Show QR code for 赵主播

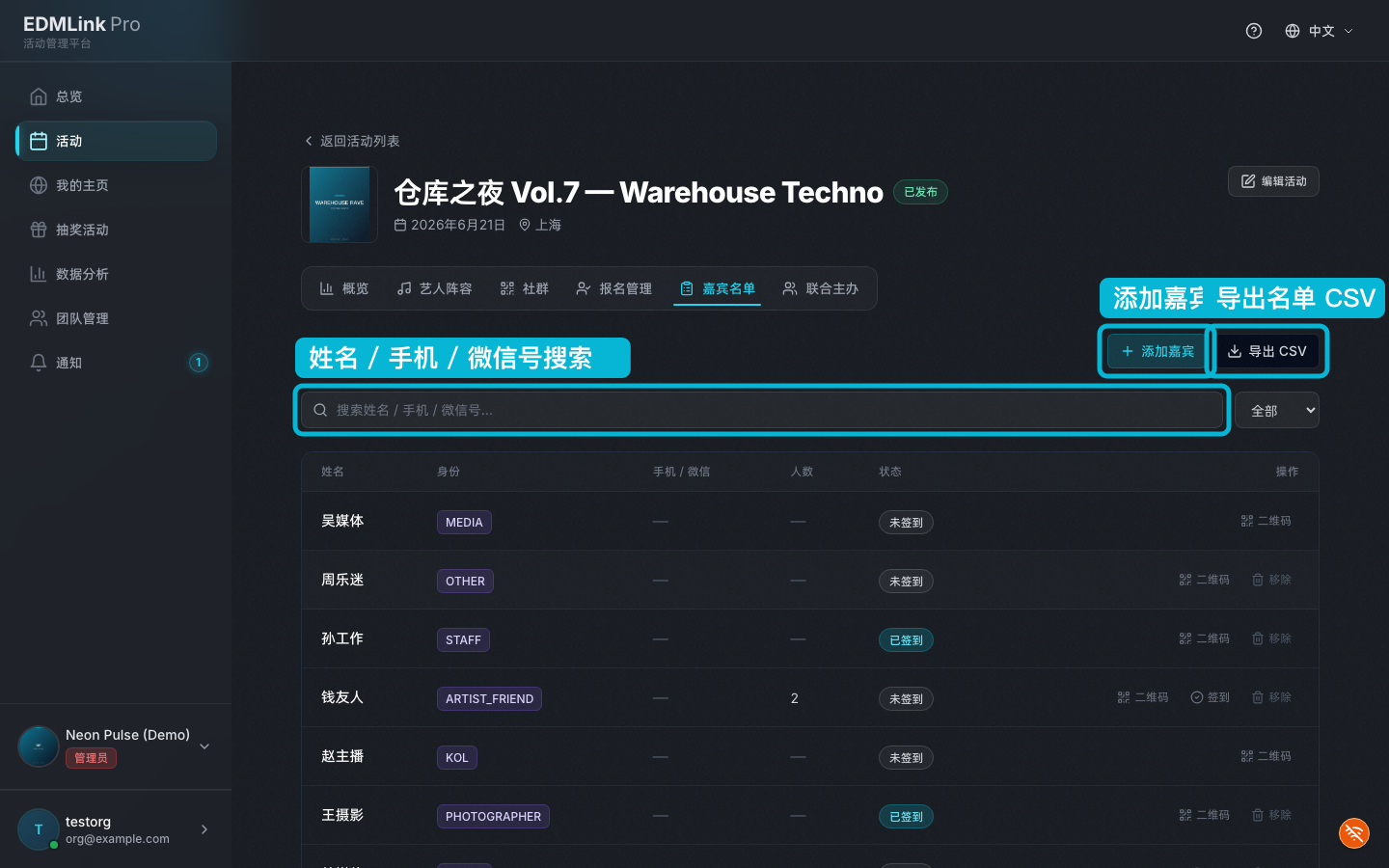(1266, 756)
